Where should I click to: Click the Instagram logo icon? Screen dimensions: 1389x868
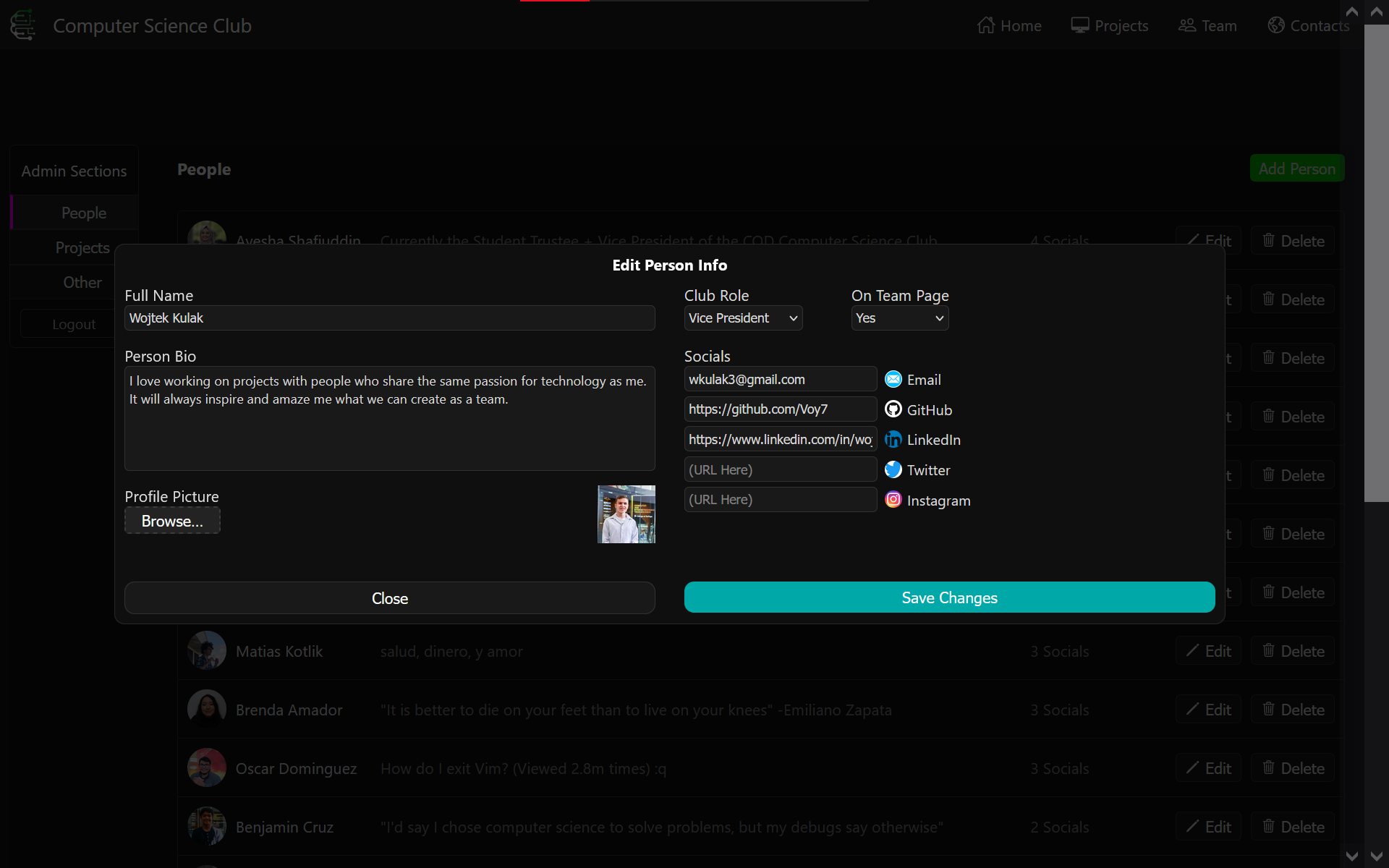point(893,500)
